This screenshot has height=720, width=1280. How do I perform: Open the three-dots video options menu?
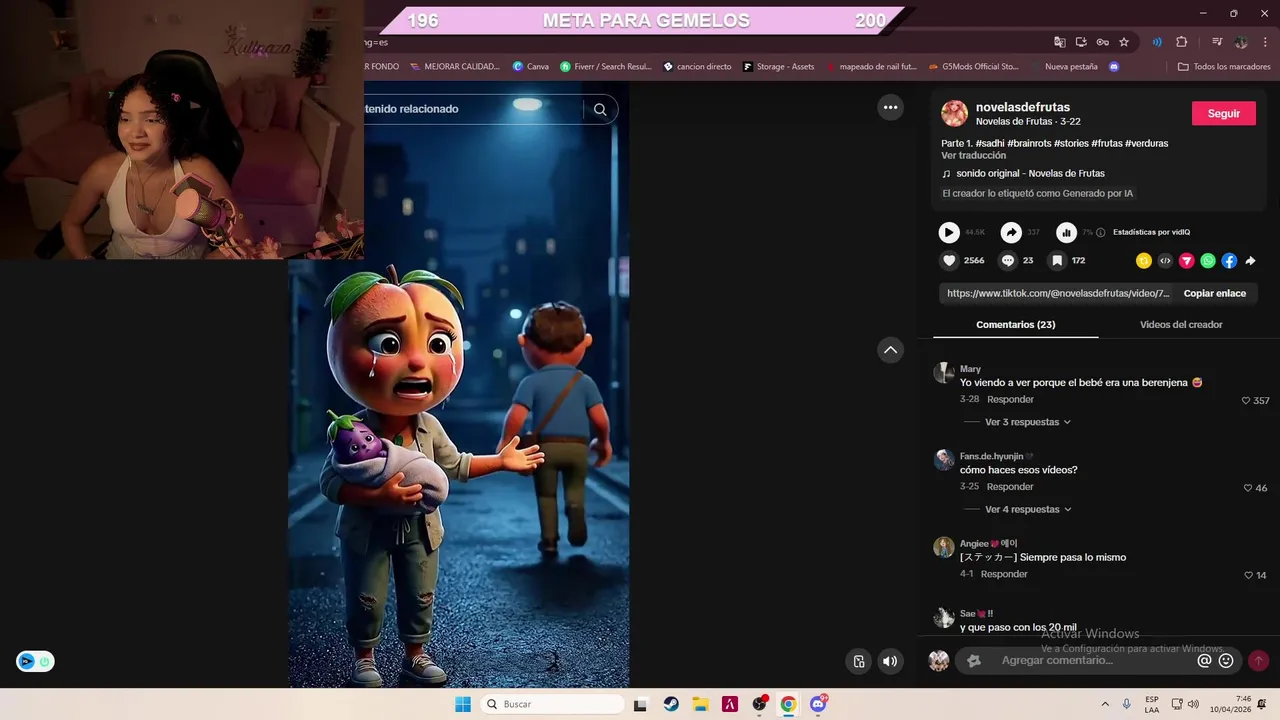pos(890,107)
